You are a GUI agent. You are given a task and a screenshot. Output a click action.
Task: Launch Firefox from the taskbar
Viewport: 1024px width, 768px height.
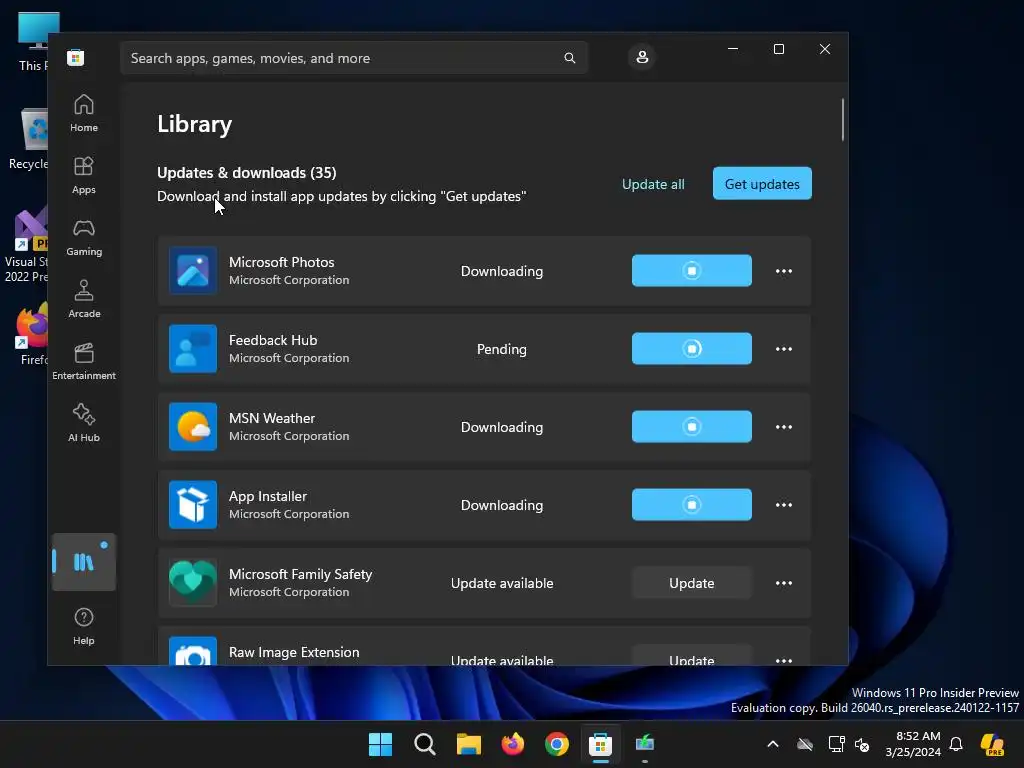pos(513,744)
